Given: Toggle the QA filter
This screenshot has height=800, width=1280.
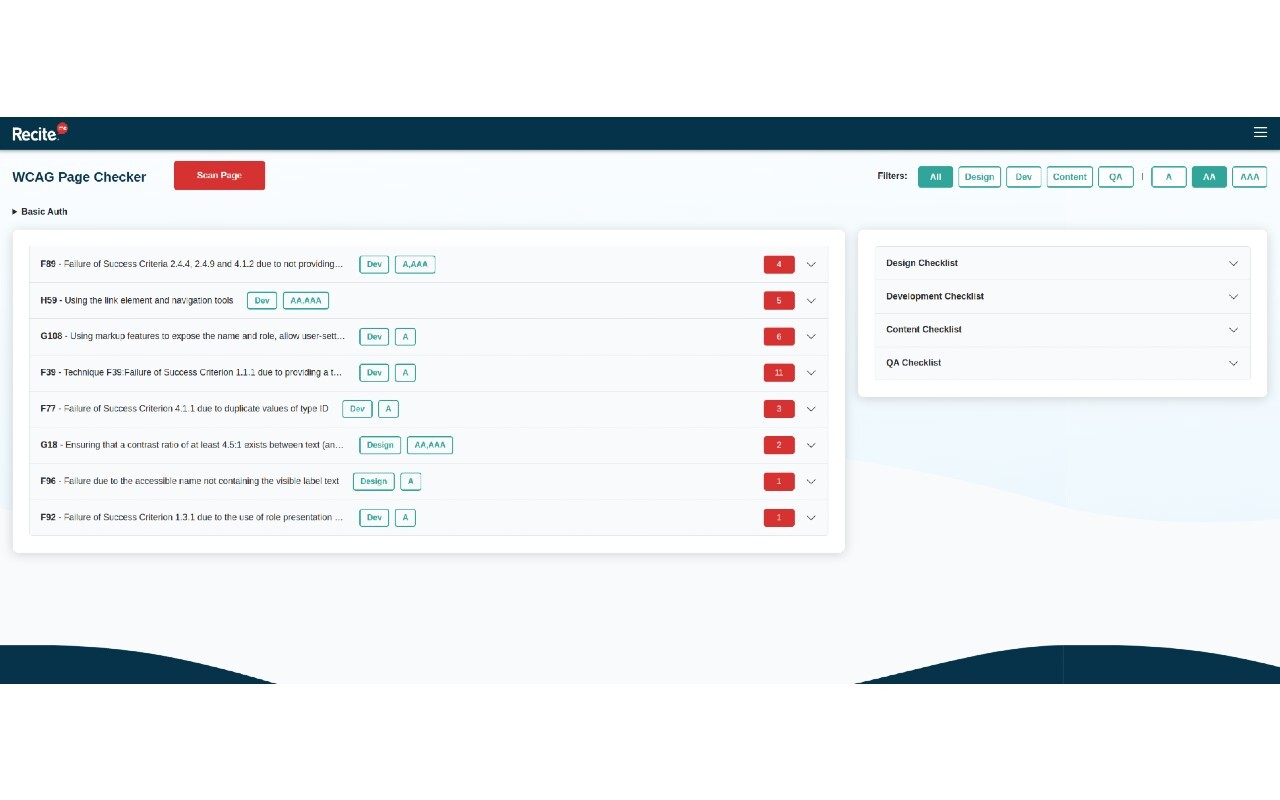Looking at the screenshot, I should click(1116, 177).
